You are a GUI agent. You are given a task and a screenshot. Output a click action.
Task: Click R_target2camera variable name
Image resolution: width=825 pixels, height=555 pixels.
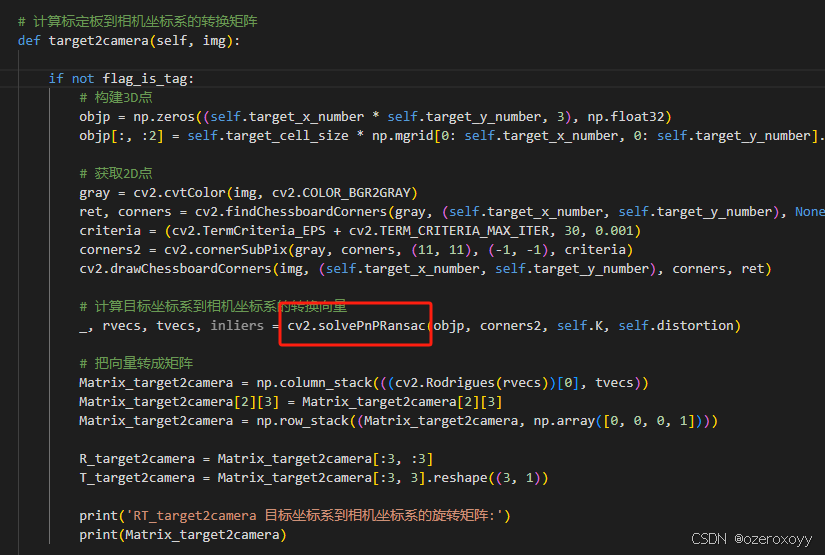coord(137,459)
